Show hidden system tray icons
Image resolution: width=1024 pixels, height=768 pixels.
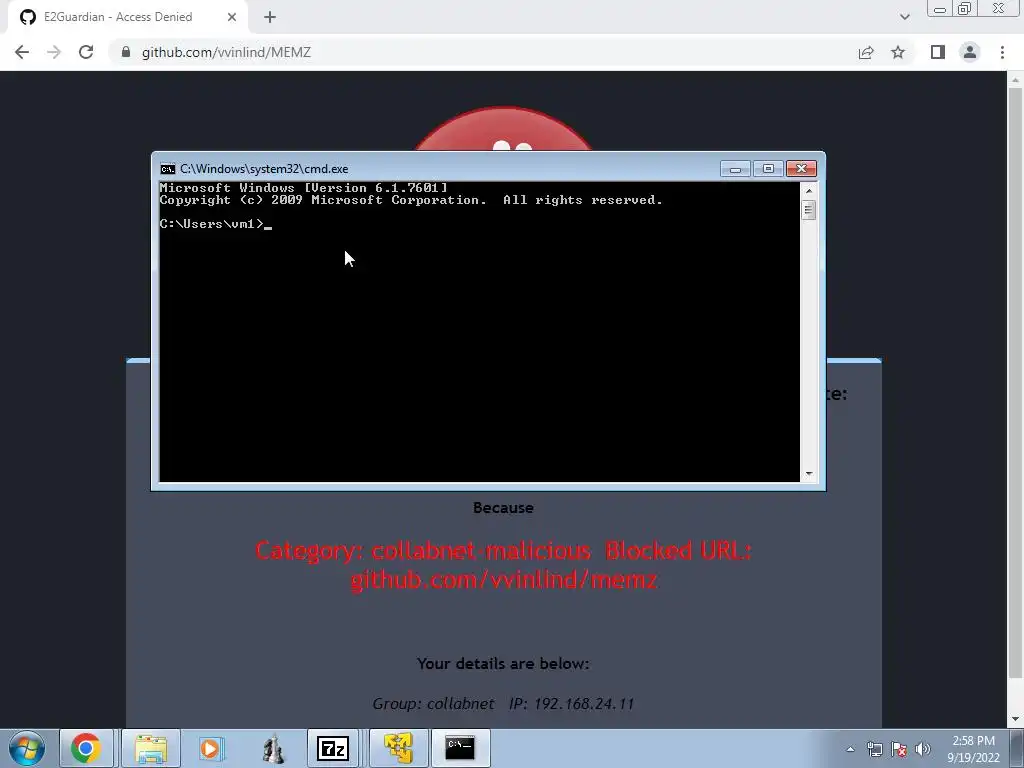click(x=850, y=749)
